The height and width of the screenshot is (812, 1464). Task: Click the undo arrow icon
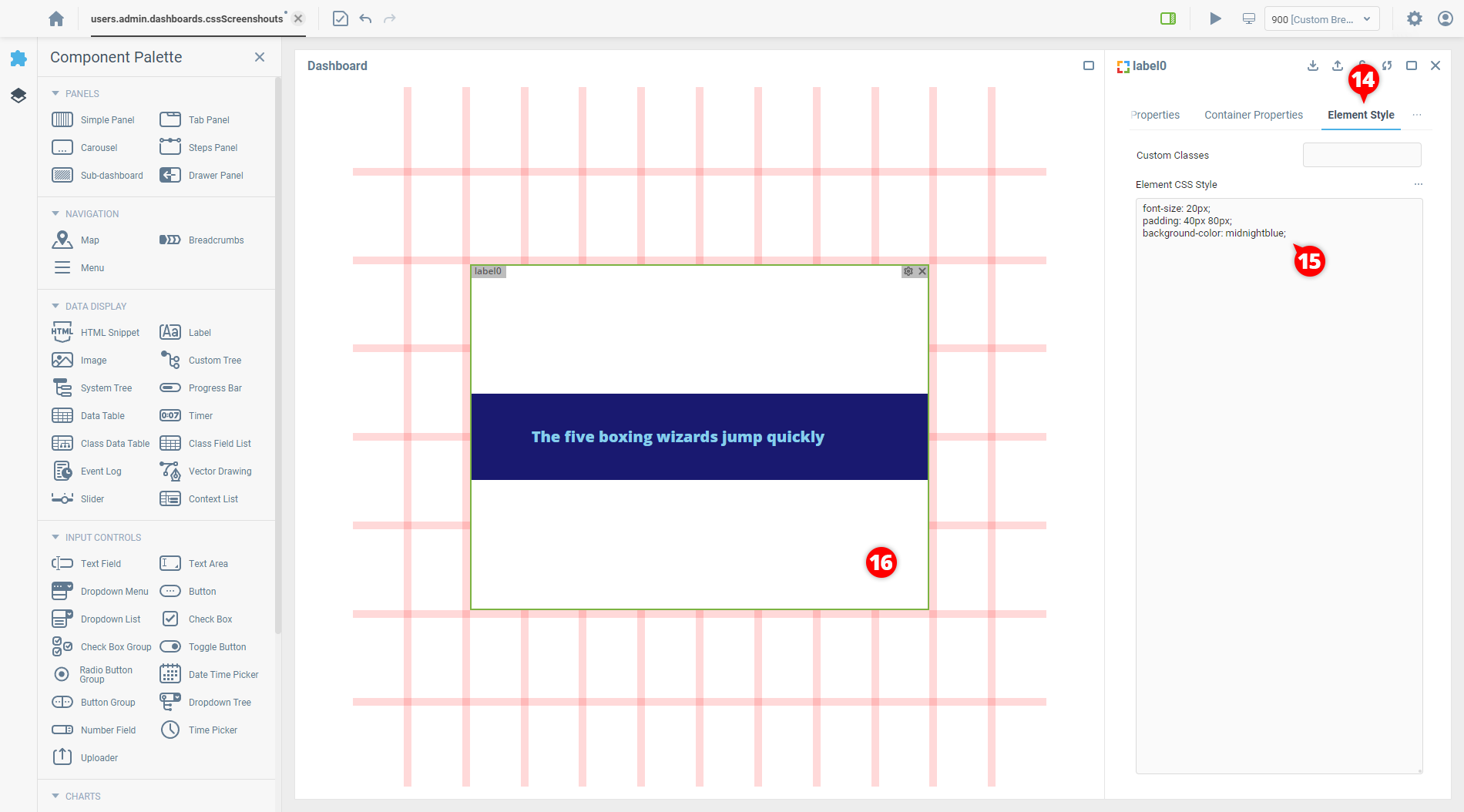pyautogui.click(x=365, y=18)
